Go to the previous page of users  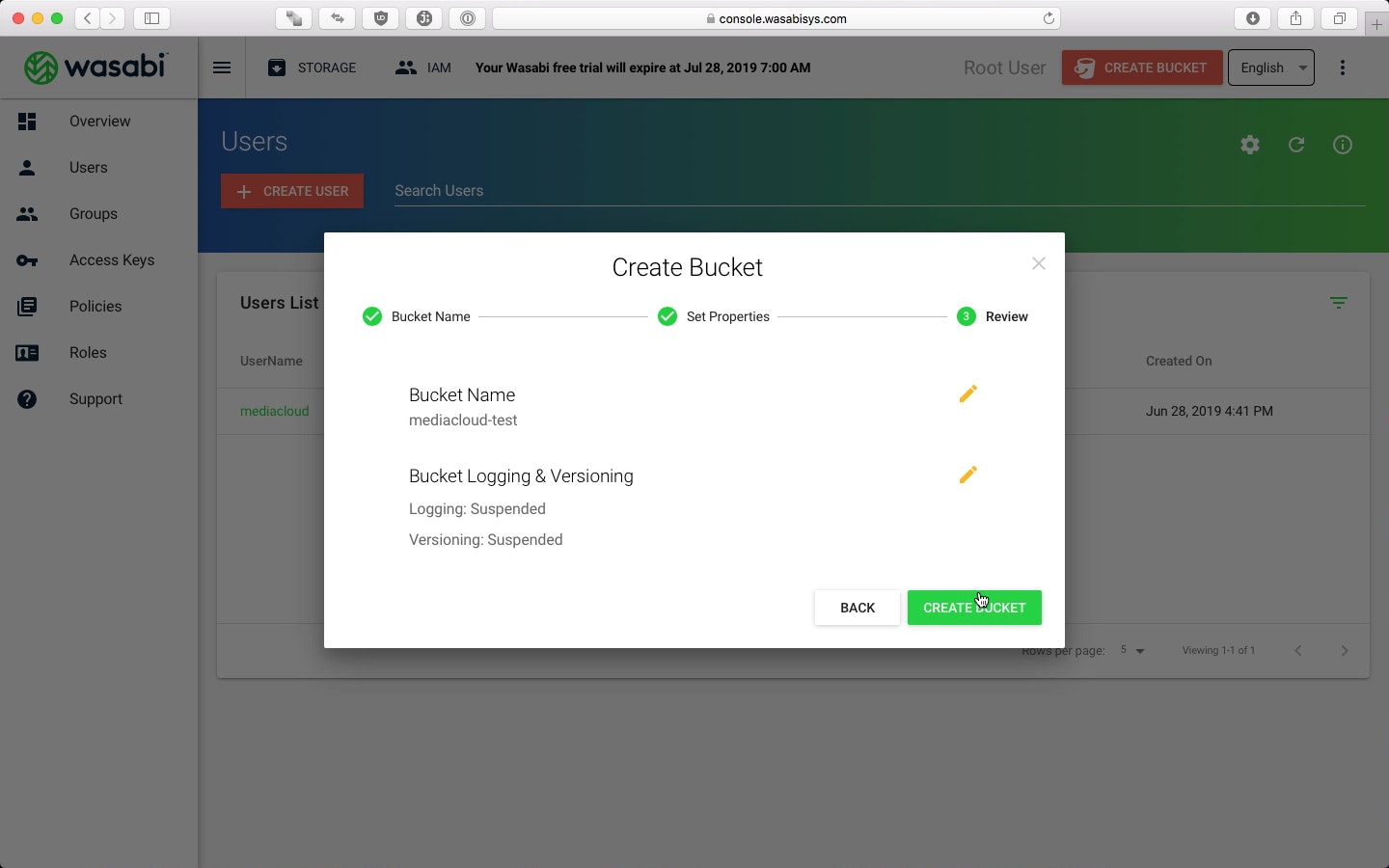click(x=1298, y=650)
